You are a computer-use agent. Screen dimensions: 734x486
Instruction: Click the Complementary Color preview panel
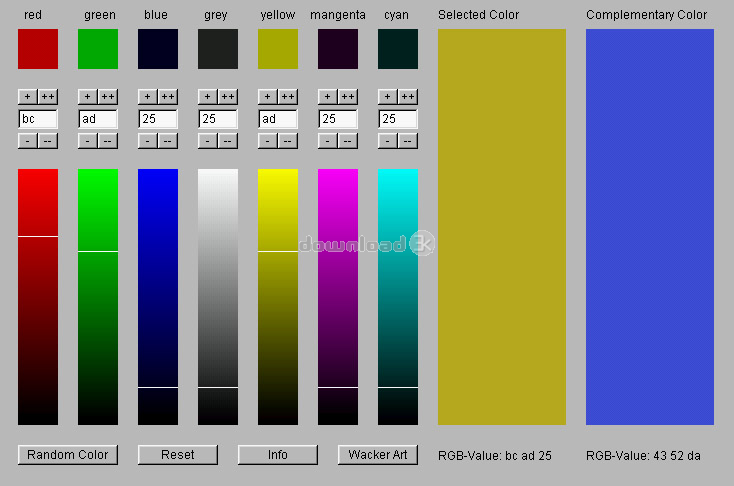point(650,227)
